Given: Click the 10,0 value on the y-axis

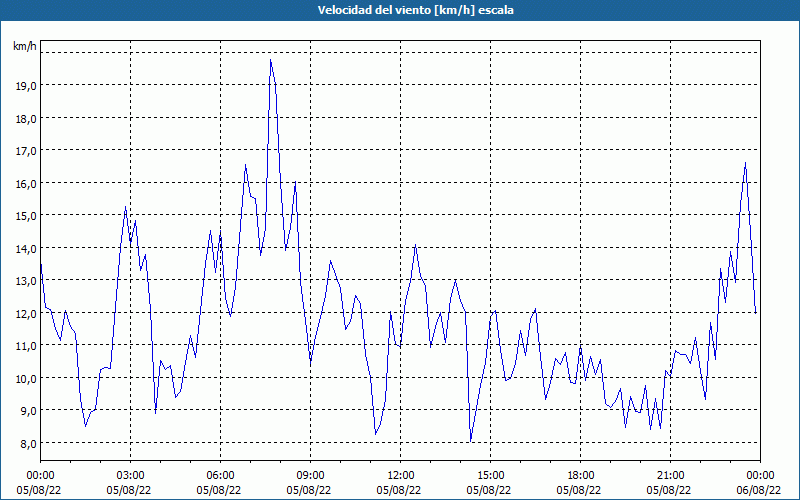Looking at the screenshot, I should [26, 379].
